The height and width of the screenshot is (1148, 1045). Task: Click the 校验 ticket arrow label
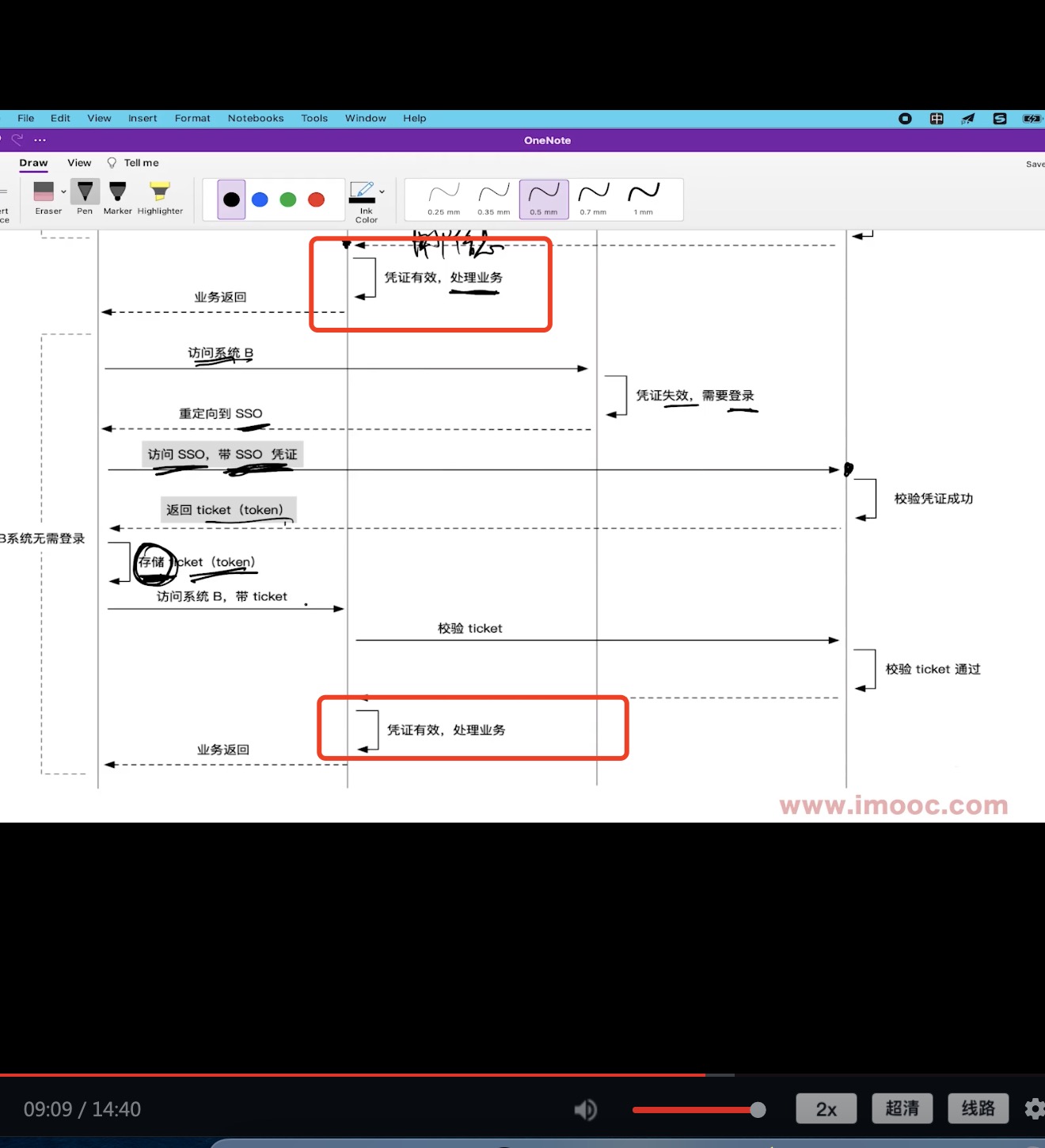(470, 629)
